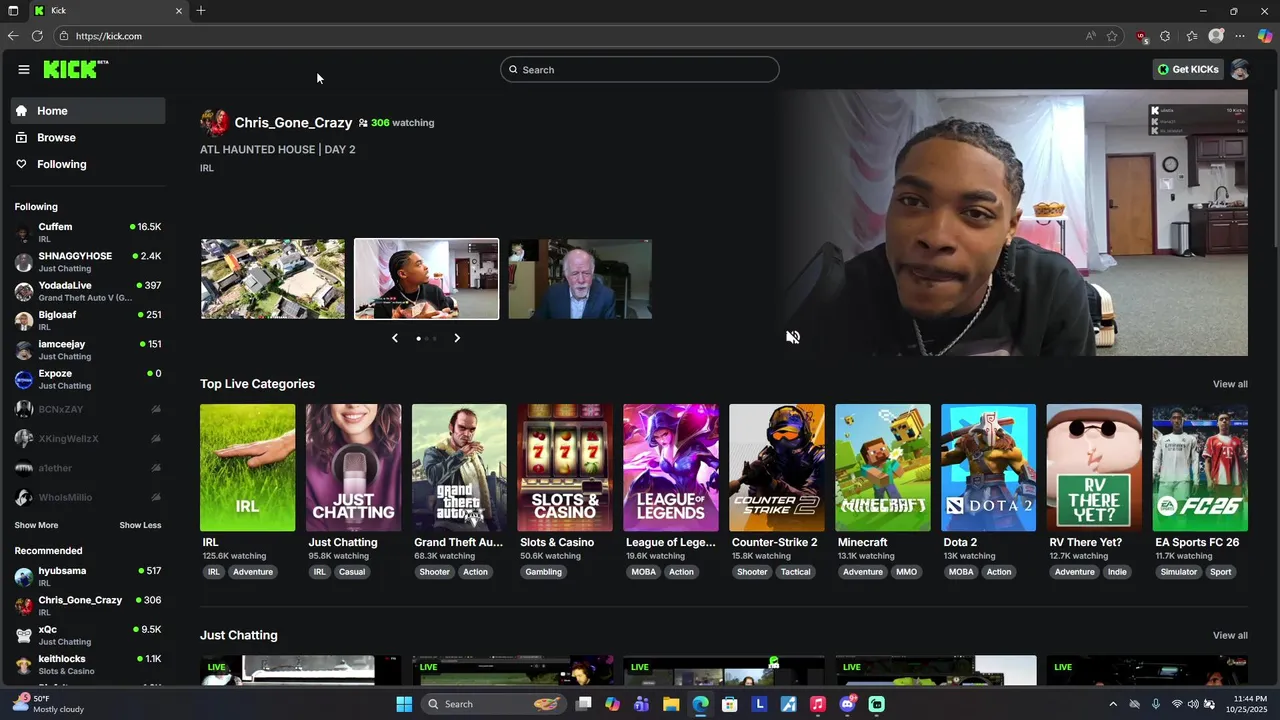This screenshot has width=1280, height=720.
Task: Click the MMO tag under Minecraft
Action: point(907,572)
